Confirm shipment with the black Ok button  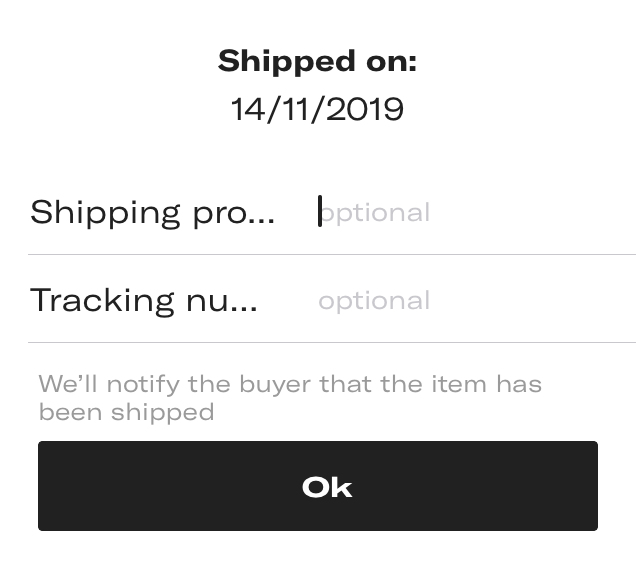(x=317, y=486)
